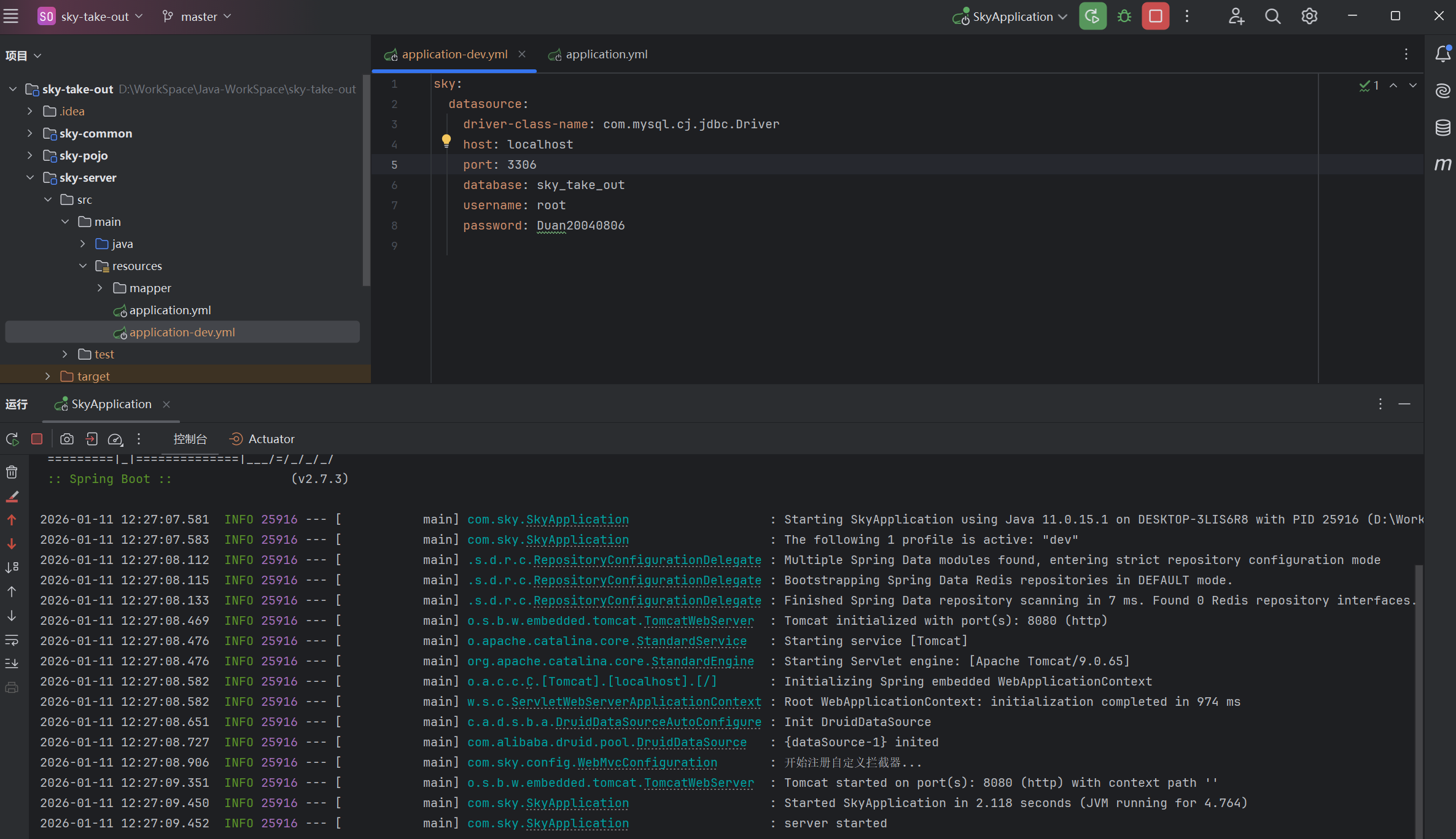Click the Notifications bell icon

click(x=1442, y=54)
